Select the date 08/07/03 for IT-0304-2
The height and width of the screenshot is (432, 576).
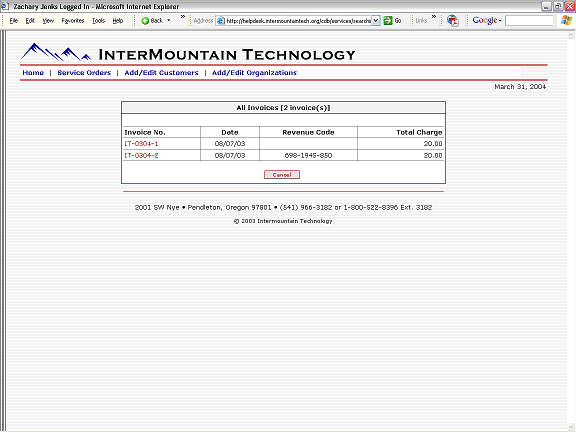tap(230, 155)
